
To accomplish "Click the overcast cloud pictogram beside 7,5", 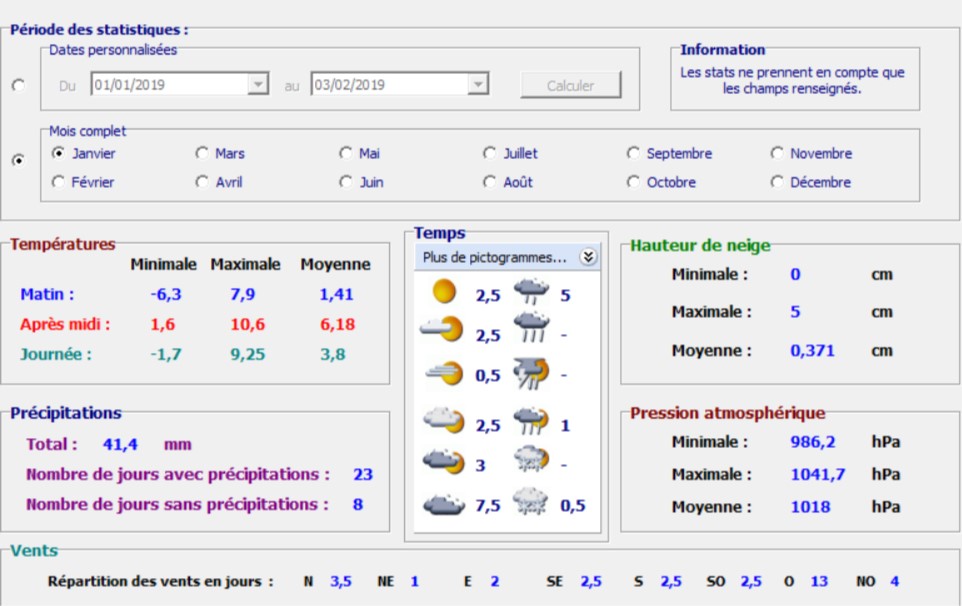I will [x=444, y=504].
